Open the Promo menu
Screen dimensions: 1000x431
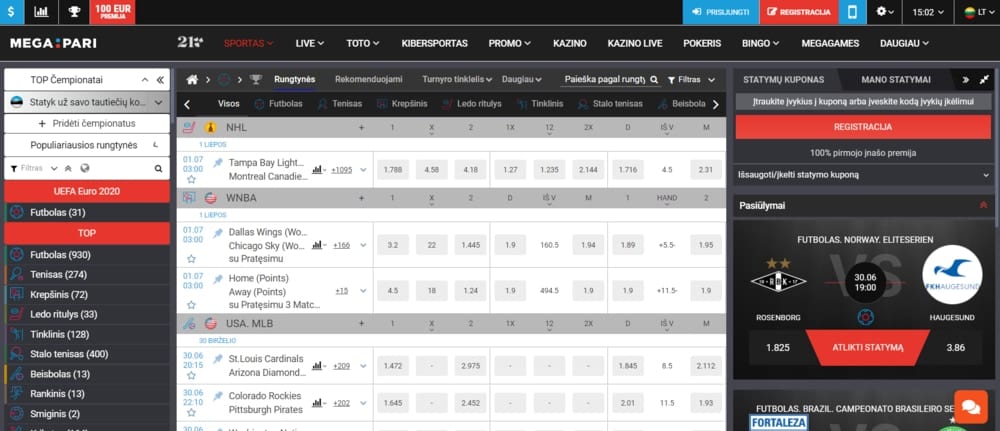pyautogui.click(x=510, y=43)
